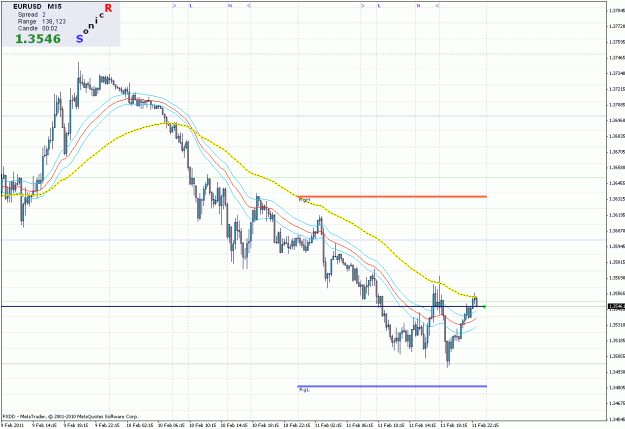Click the RgH label under red line
This screenshot has height=429, width=625.
(x=304, y=200)
